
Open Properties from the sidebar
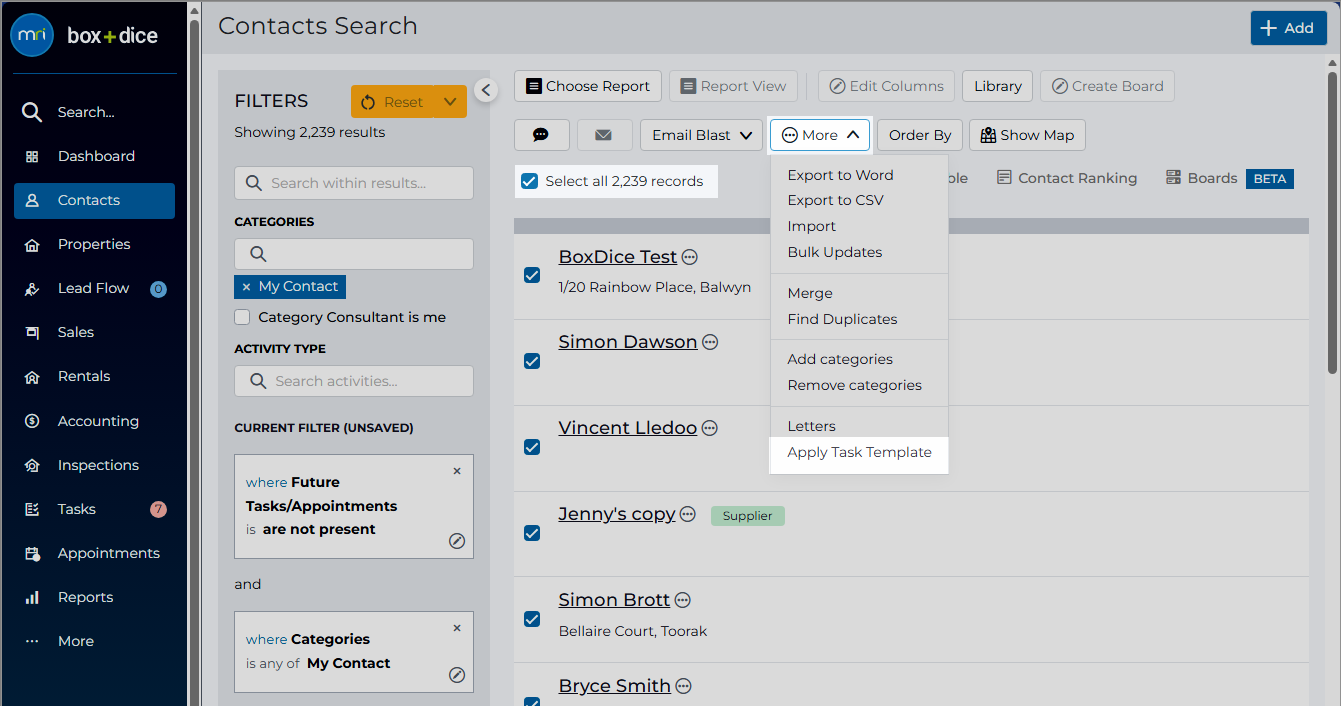click(x=94, y=244)
